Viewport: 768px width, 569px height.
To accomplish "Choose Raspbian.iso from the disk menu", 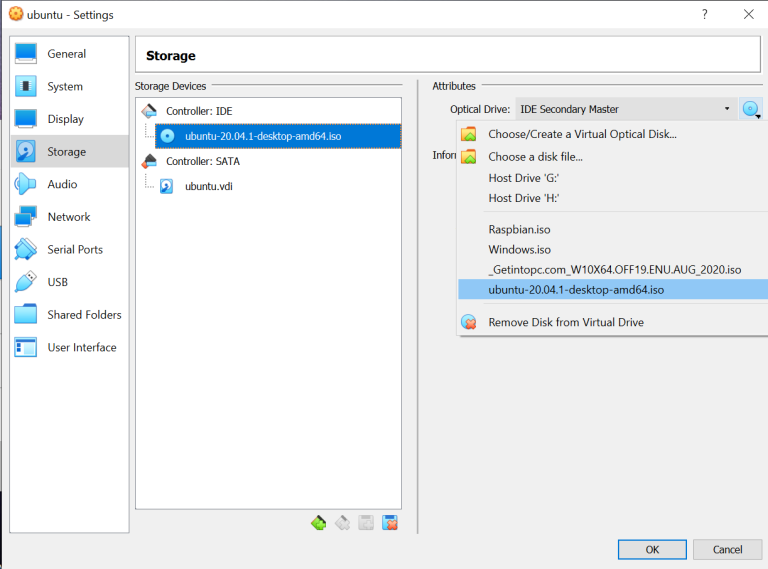I will click(x=519, y=229).
